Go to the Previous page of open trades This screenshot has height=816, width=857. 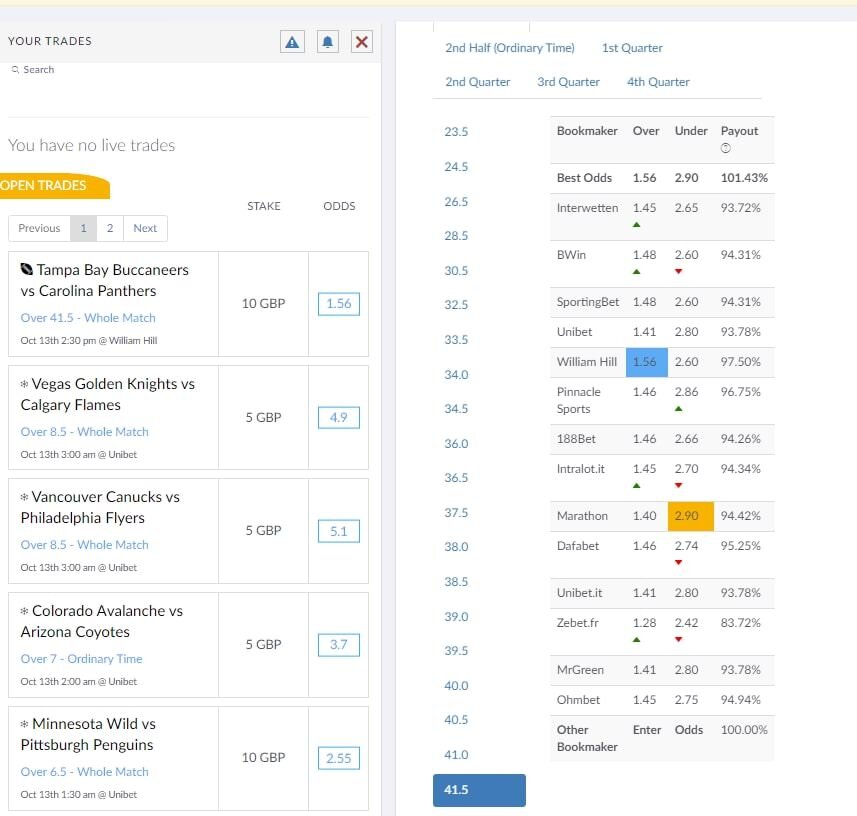click(x=39, y=228)
